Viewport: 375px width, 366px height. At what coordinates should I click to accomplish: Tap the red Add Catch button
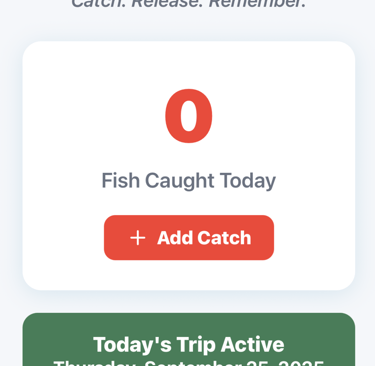click(189, 238)
